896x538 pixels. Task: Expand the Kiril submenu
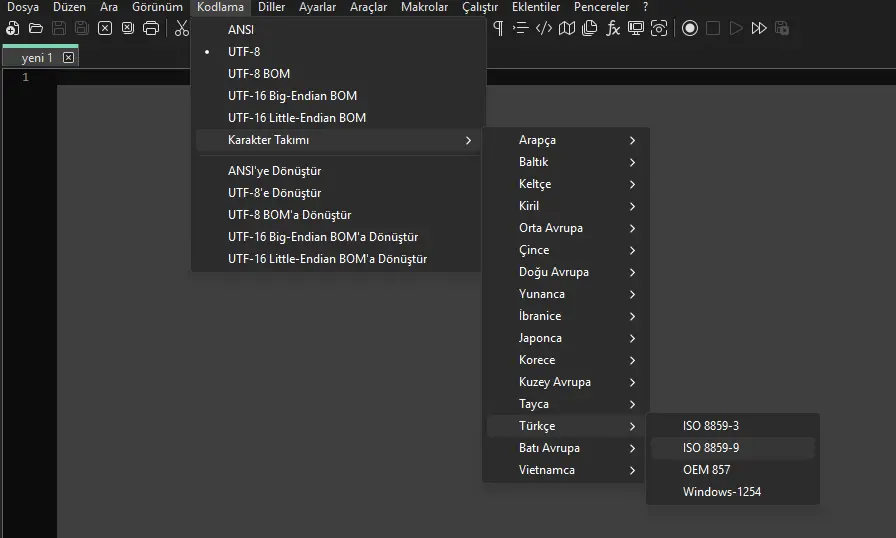pyautogui.click(x=566, y=206)
